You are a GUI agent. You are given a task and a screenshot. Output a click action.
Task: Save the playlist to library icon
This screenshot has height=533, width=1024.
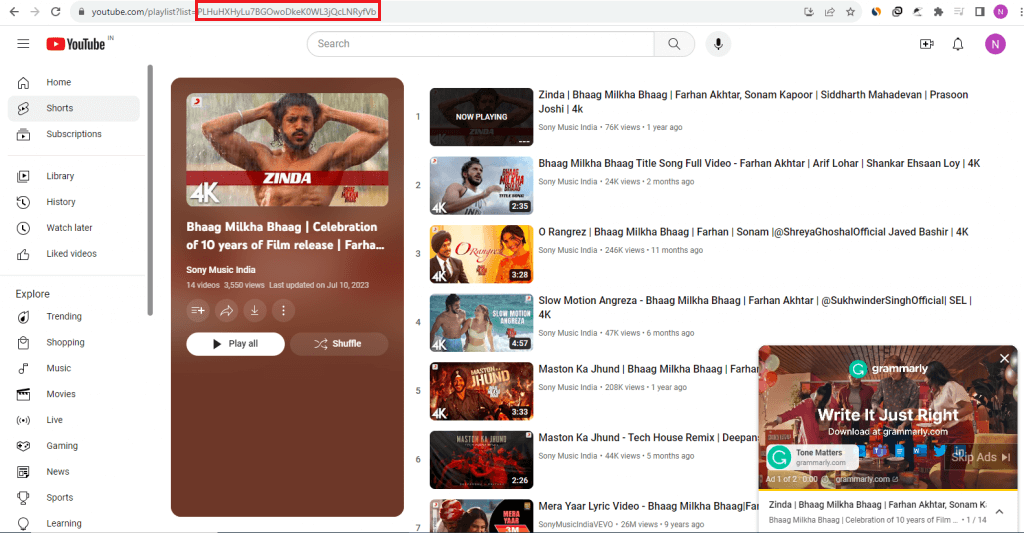tap(198, 310)
